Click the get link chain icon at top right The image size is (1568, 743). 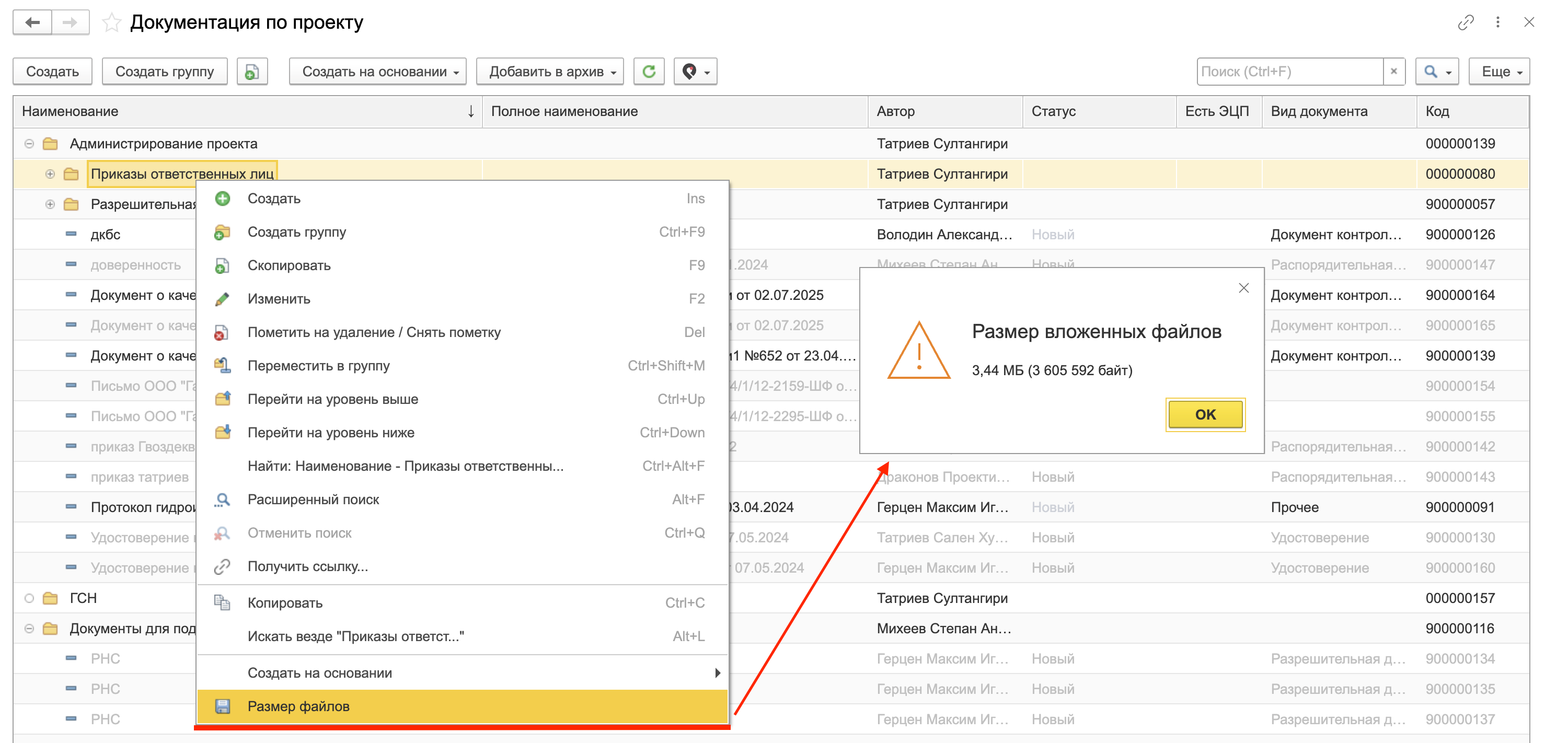pos(1465,22)
